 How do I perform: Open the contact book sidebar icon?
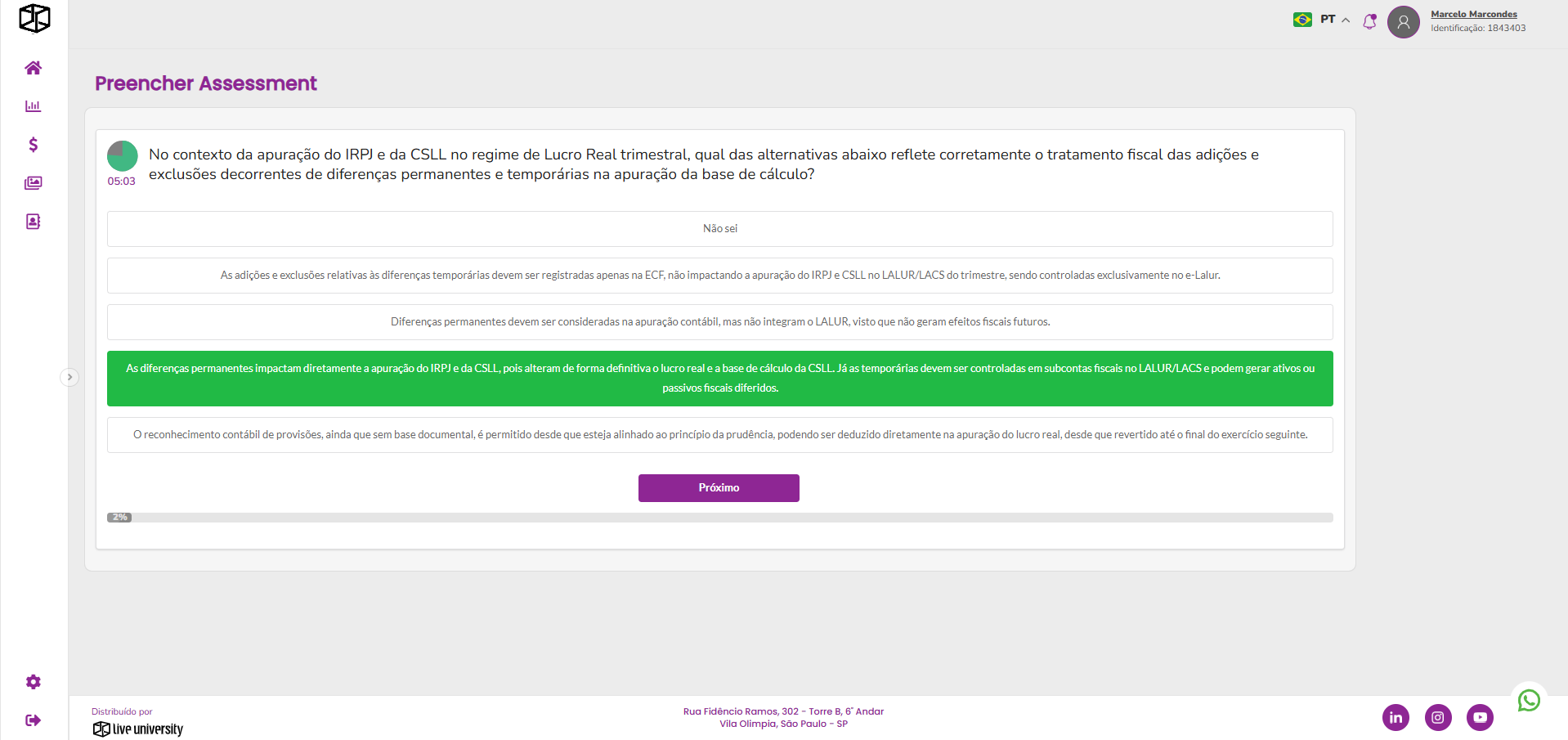click(33, 222)
